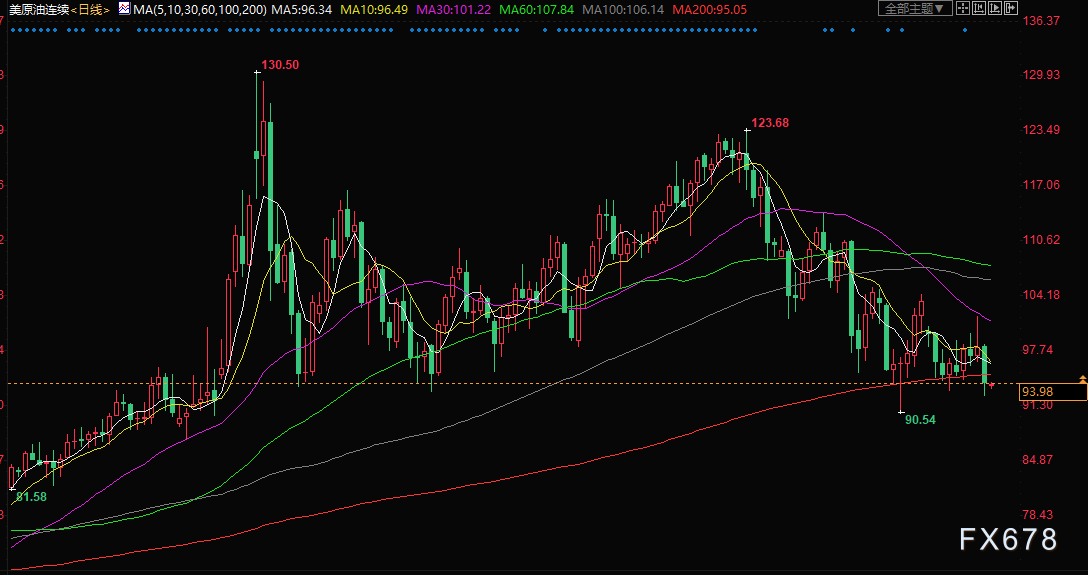1088x575 pixels.
Task: Click the 78.43 price axis label
Action: tap(1039, 515)
